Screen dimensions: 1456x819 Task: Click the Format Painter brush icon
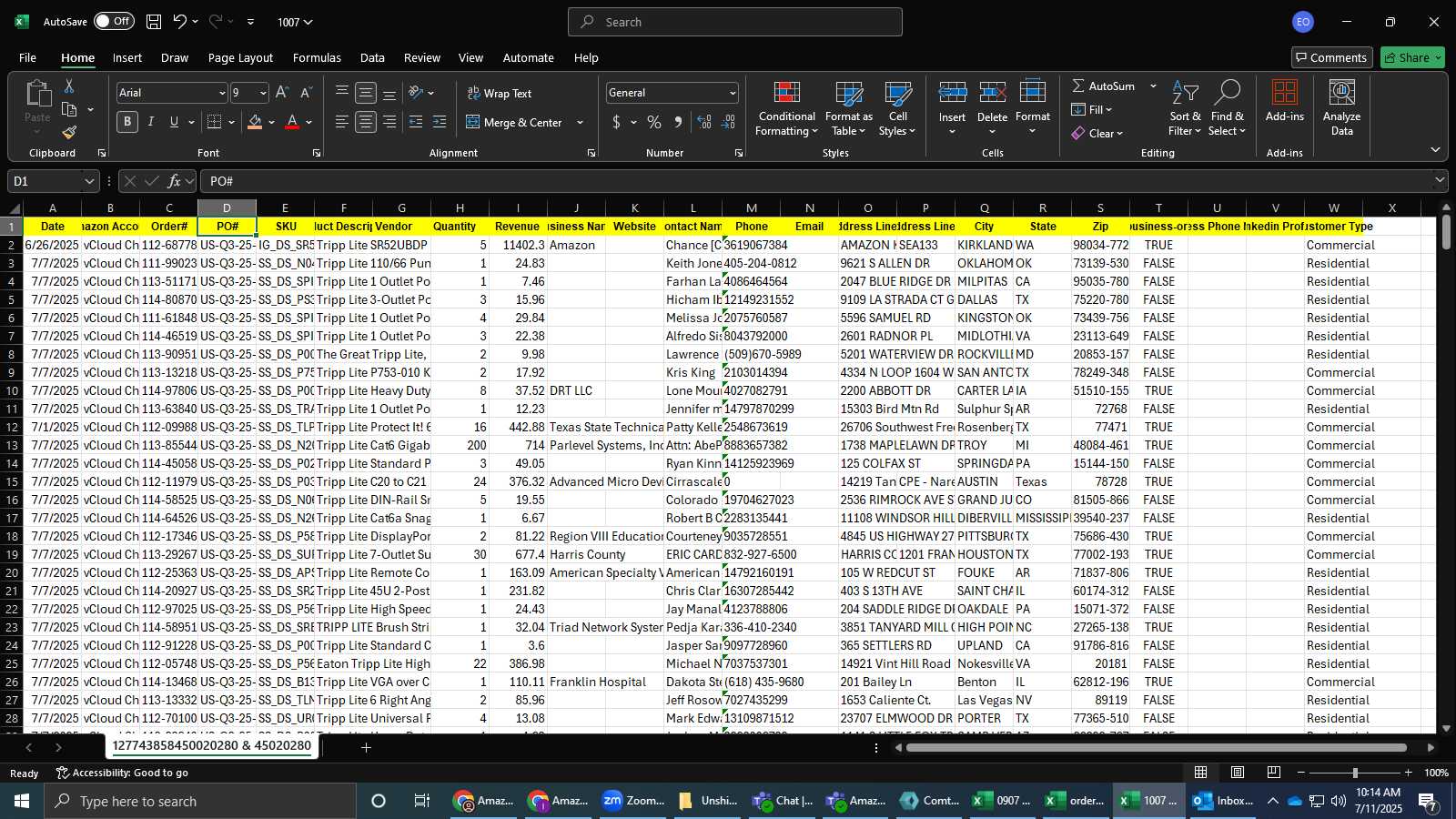(x=69, y=133)
